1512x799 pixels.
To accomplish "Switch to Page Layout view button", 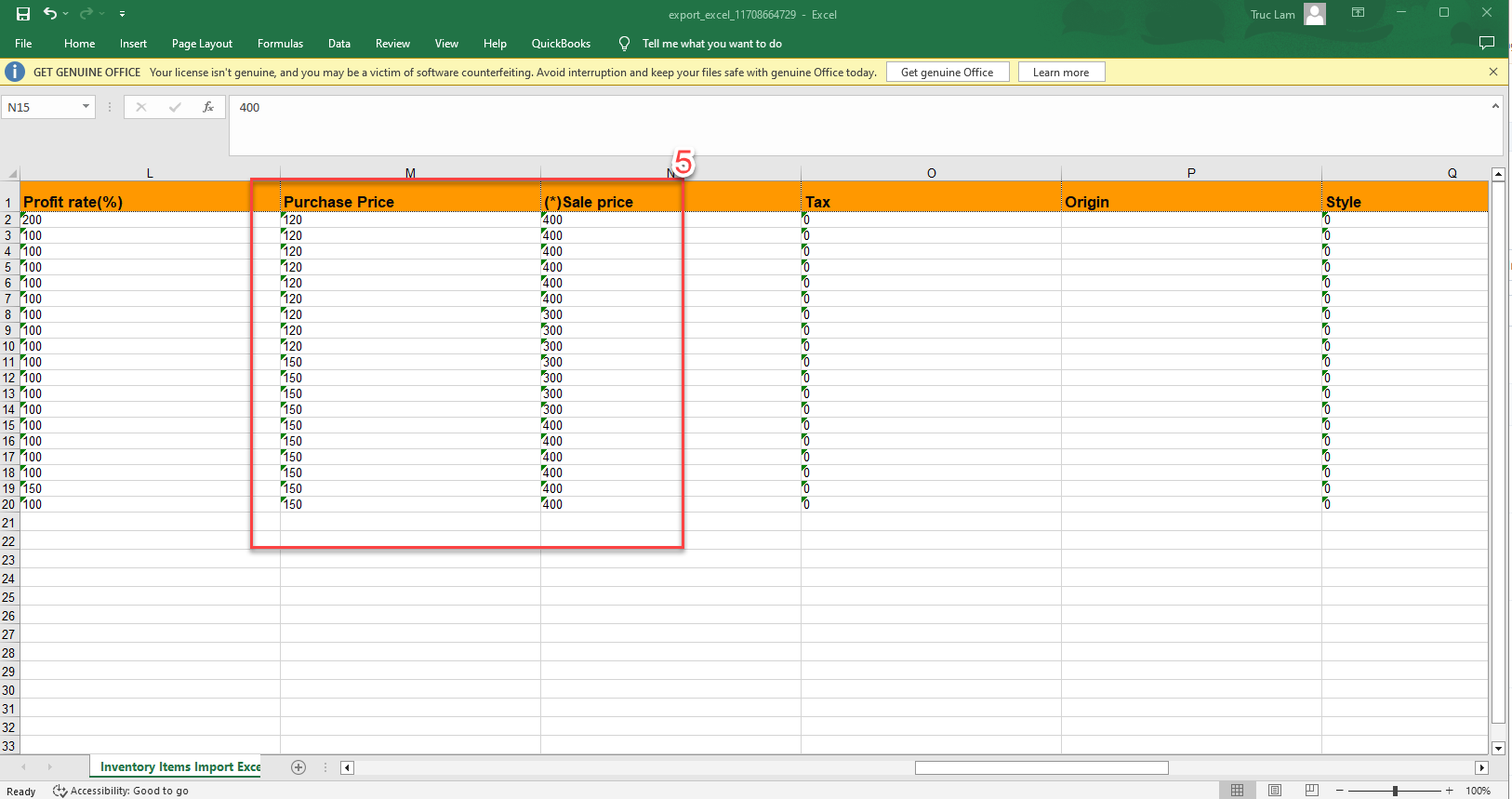I will pyautogui.click(x=1275, y=791).
